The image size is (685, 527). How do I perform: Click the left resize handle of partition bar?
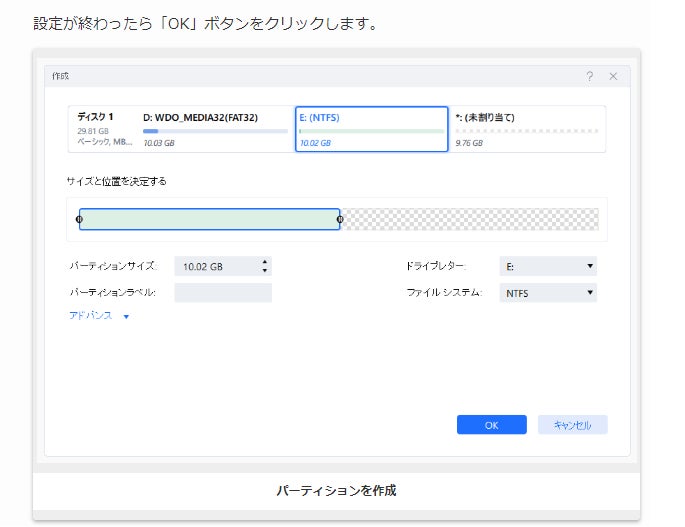(x=80, y=219)
